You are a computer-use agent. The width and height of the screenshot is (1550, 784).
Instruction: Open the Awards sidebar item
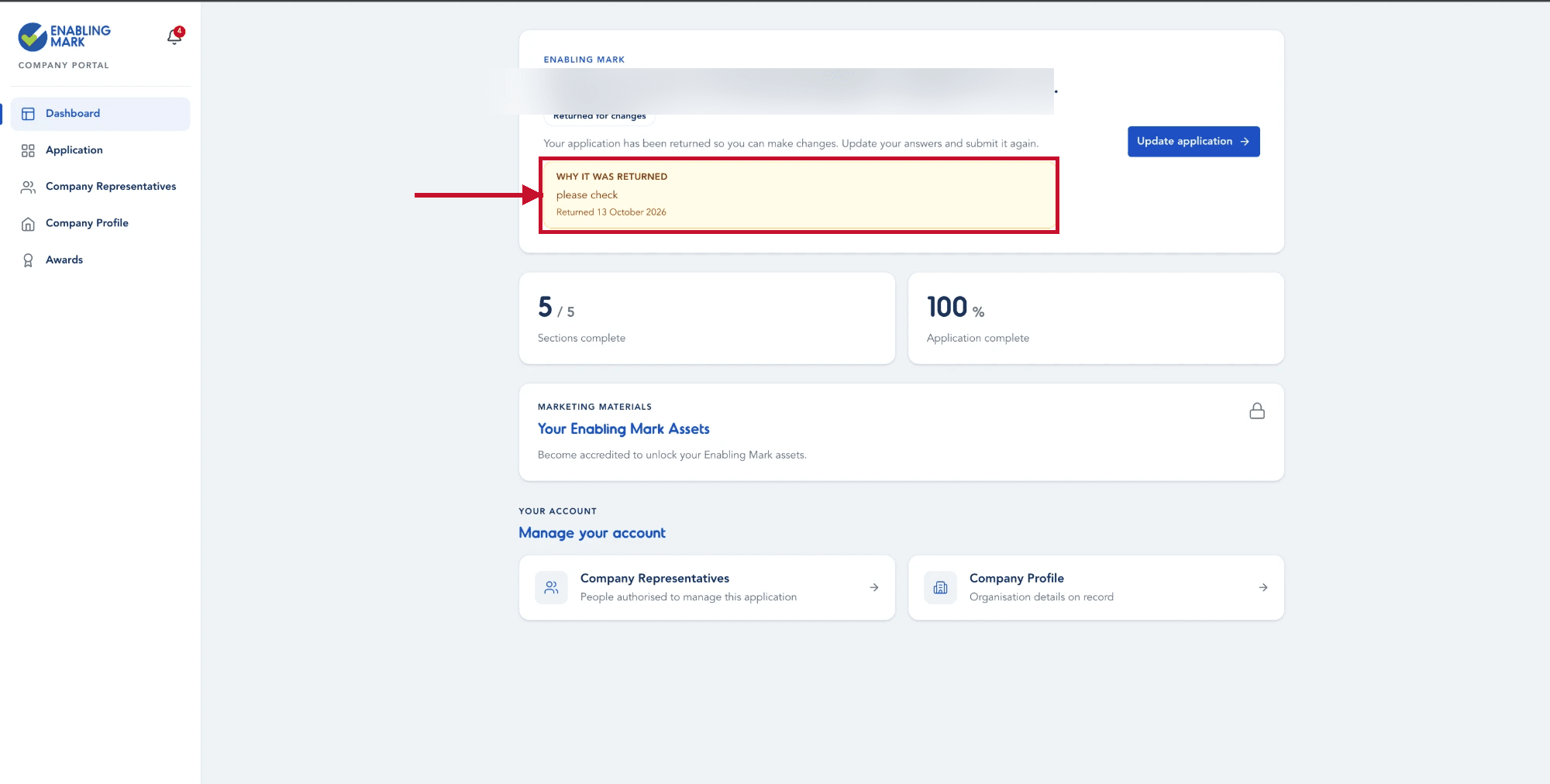point(100,260)
